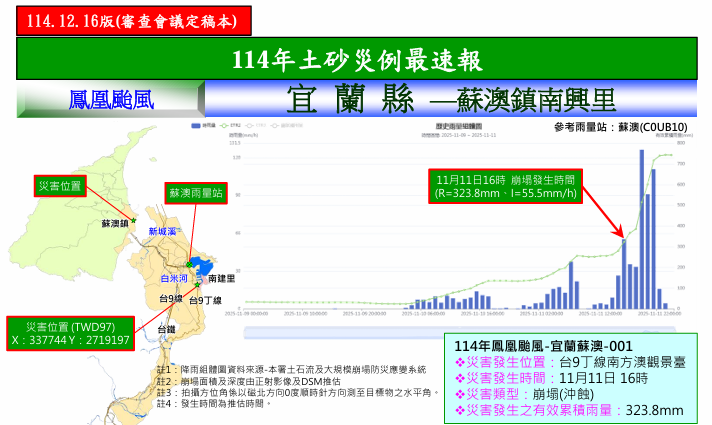The width and height of the screenshot is (712, 425).
Task: Click the 南建里 map label
Action: pyautogui.click(x=222, y=279)
